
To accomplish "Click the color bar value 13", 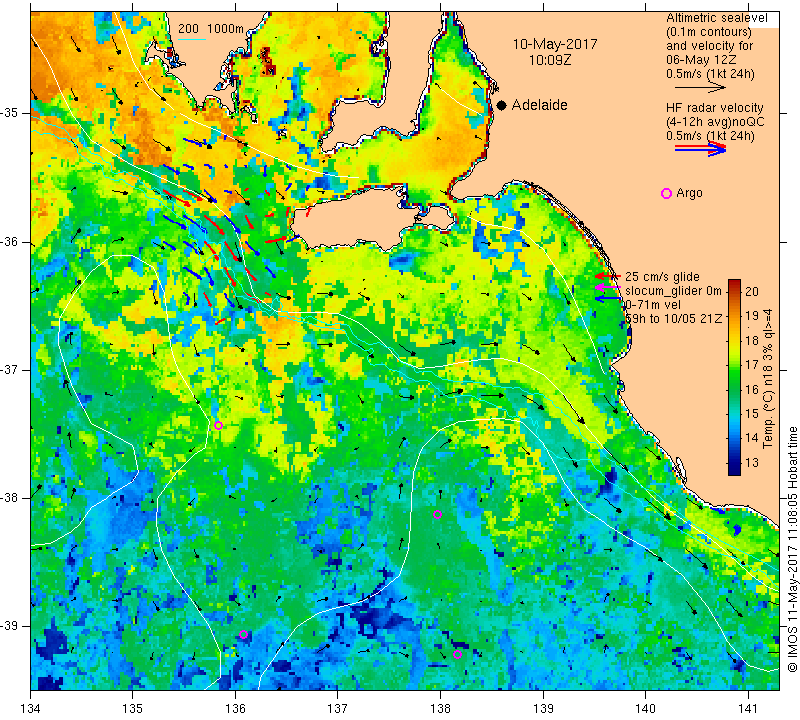I will point(752,463).
